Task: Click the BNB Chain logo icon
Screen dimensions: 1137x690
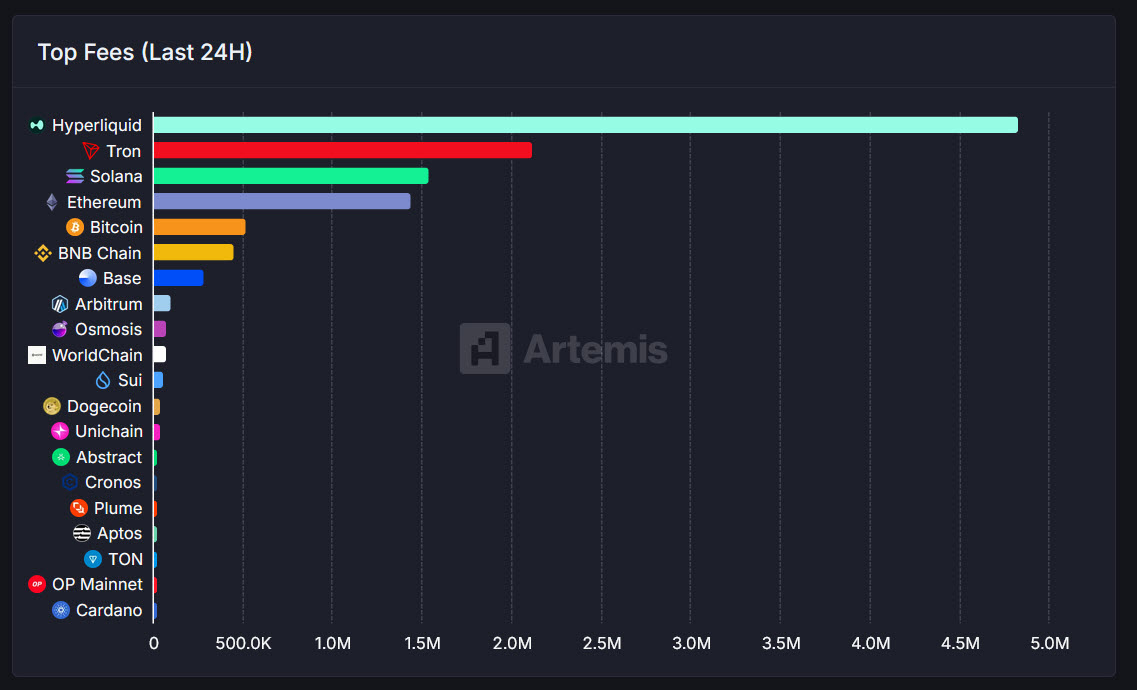Action: point(43,253)
